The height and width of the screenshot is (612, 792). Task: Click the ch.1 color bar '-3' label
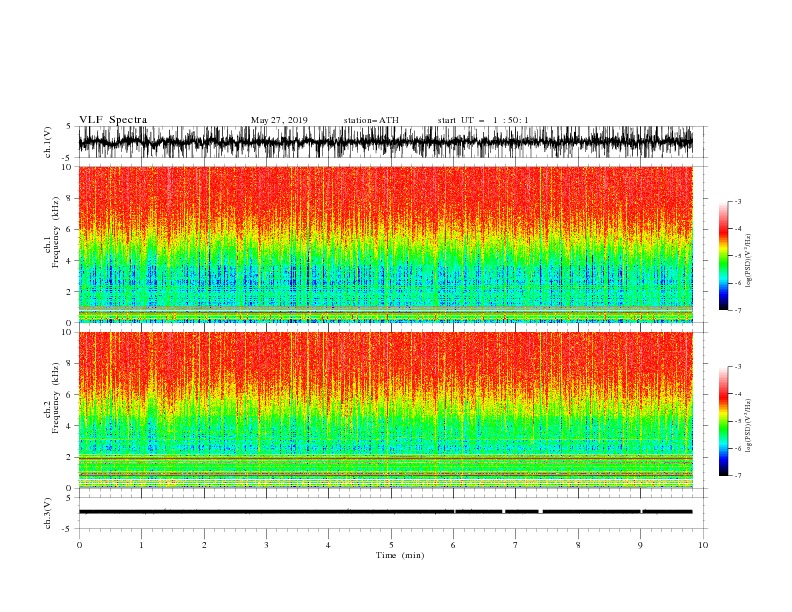click(737, 201)
